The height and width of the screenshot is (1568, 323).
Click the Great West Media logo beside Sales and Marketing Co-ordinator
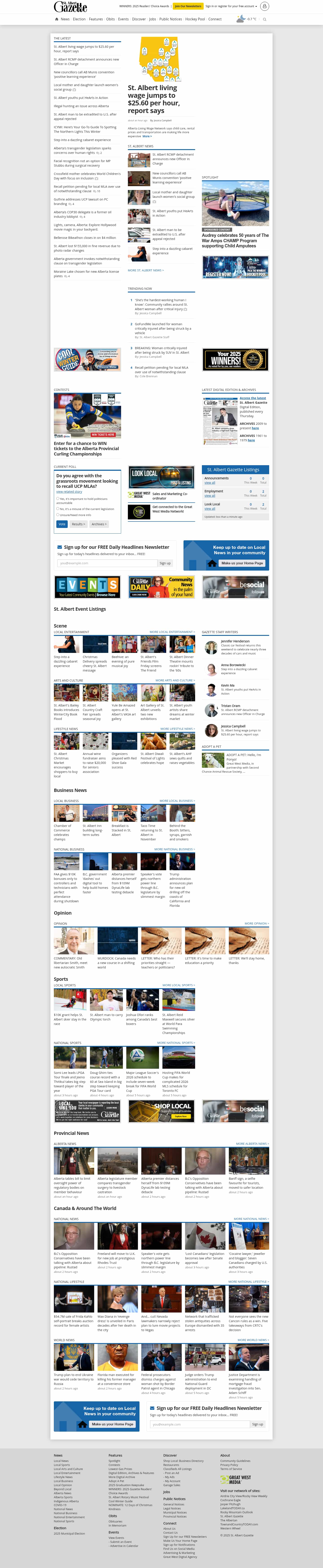139,495
